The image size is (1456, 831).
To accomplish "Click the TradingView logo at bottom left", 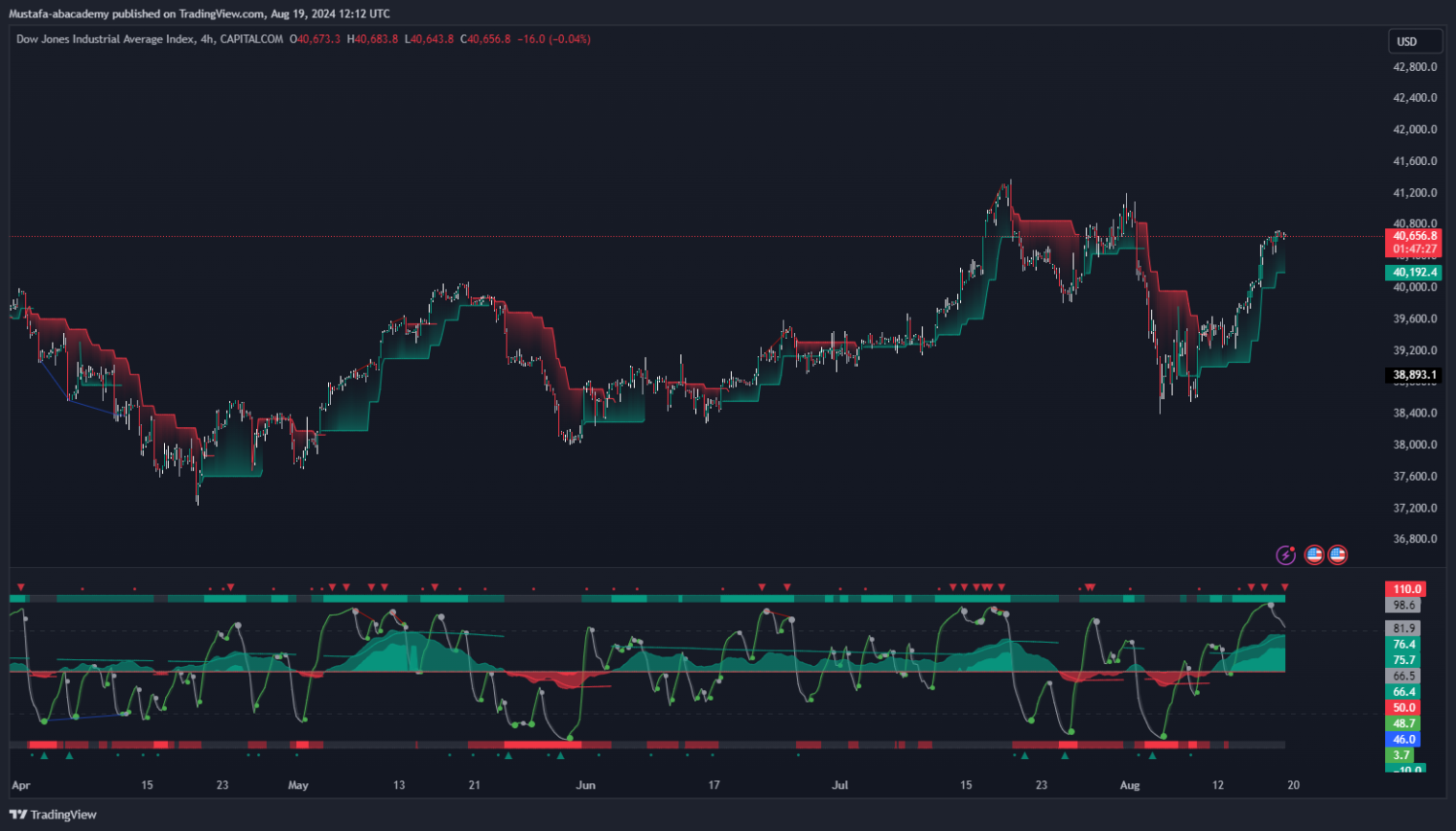I will coord(53,814).
